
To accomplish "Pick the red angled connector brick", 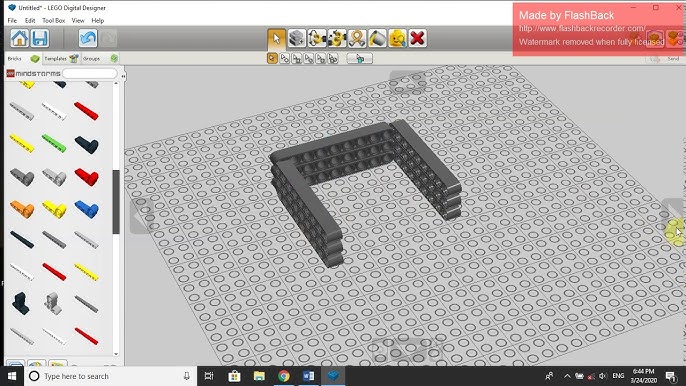I will [86, 177].
